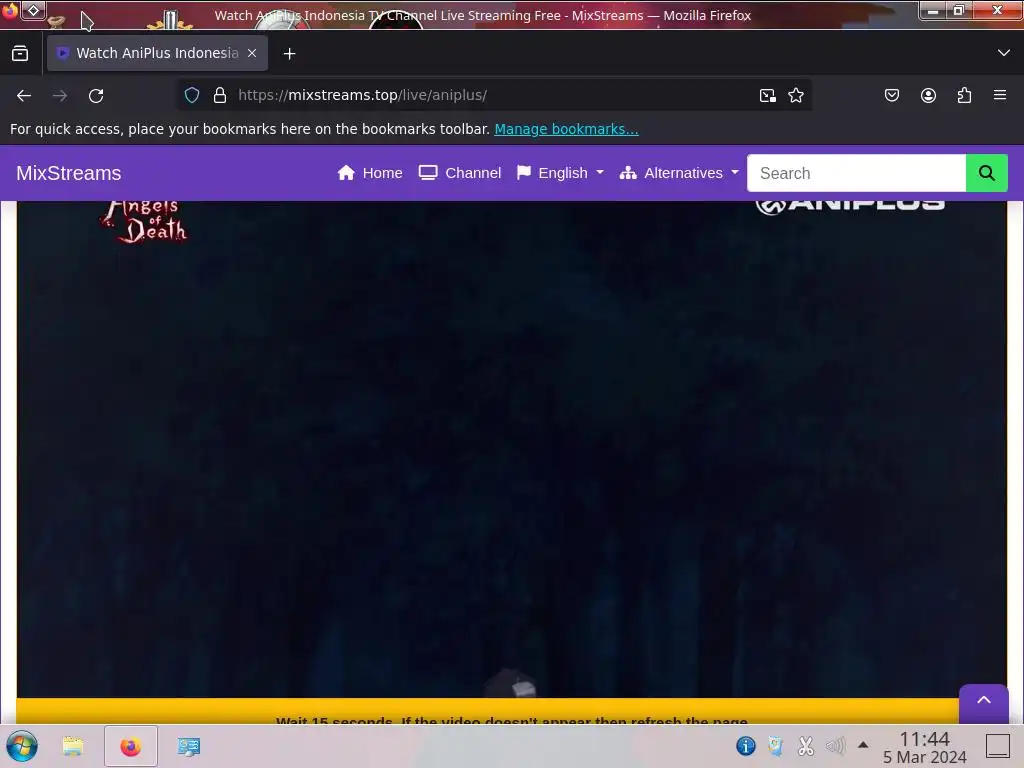Expand hidden tray icons arrow
Image resolution: width=1024 pixels, height=768 pixels.
(863, 744)
